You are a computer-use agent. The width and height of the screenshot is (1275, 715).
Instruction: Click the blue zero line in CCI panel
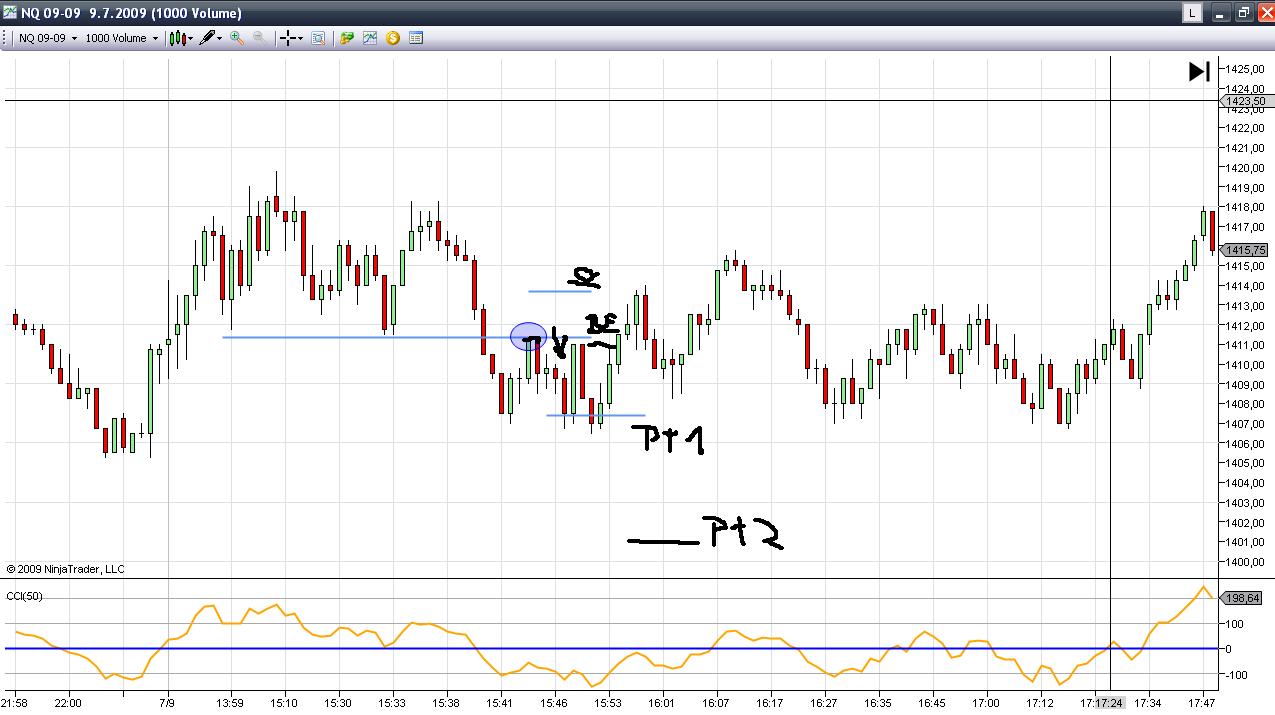click(x=612, y=648)
